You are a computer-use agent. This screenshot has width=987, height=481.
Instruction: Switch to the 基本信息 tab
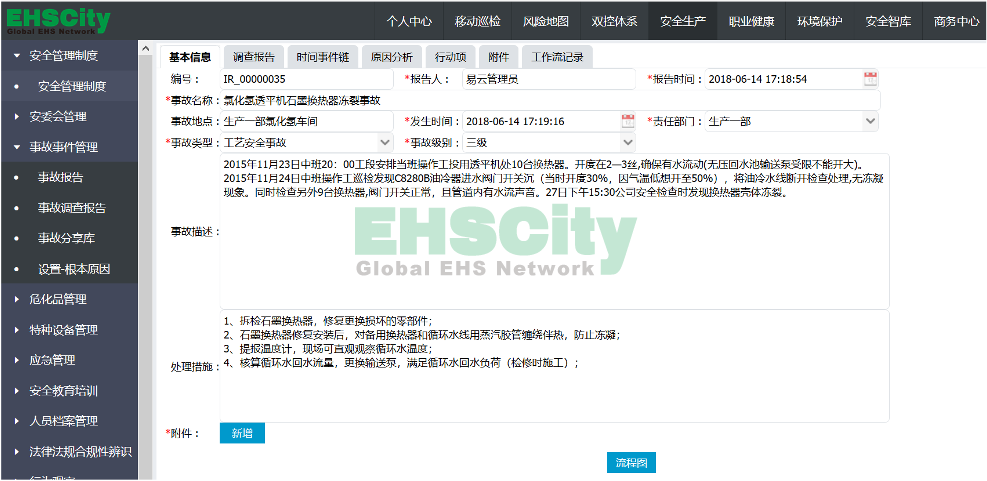click(x=190, y=57)
